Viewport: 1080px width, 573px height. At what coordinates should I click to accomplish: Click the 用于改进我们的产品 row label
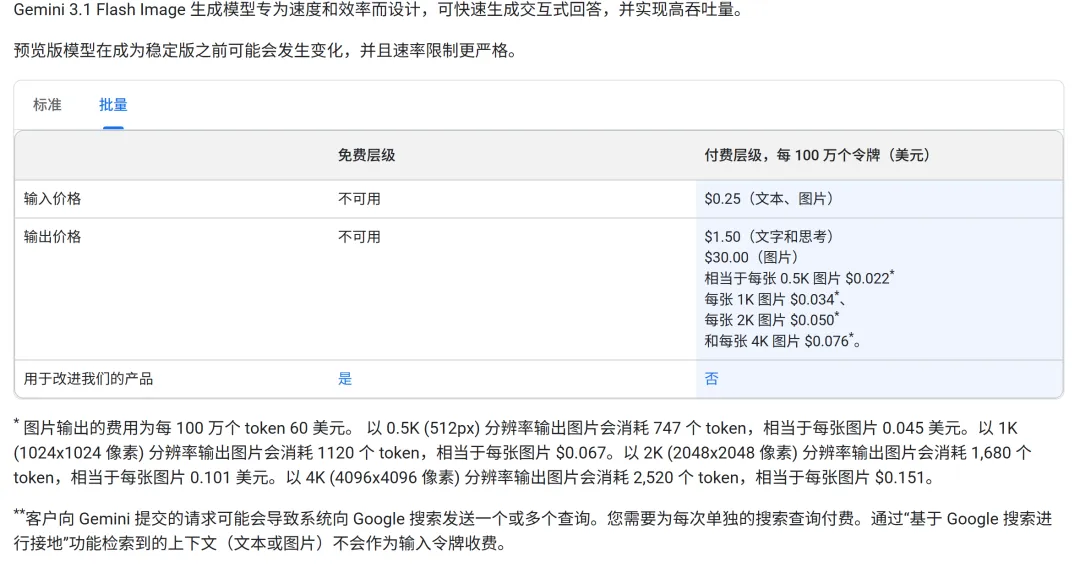tap(88, 379)
